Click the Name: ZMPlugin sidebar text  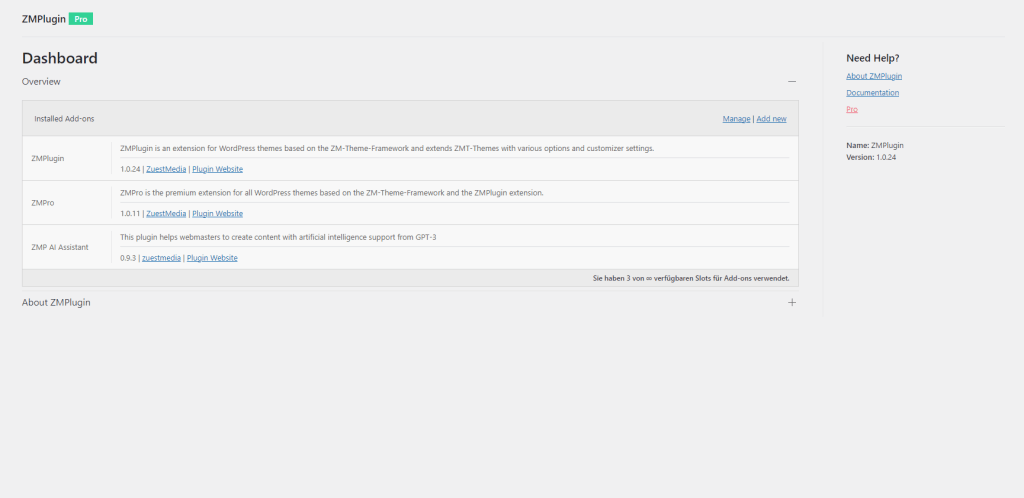coord(875,146)
